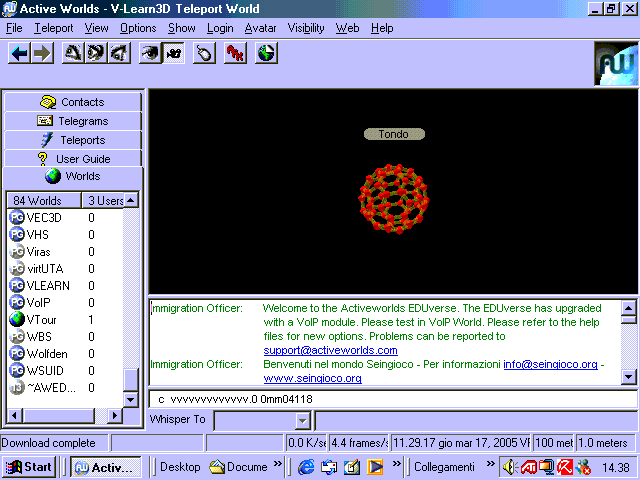Click chat window scroll-up arrow
This screenshot has height=480, width=640.
pos(629,308)
